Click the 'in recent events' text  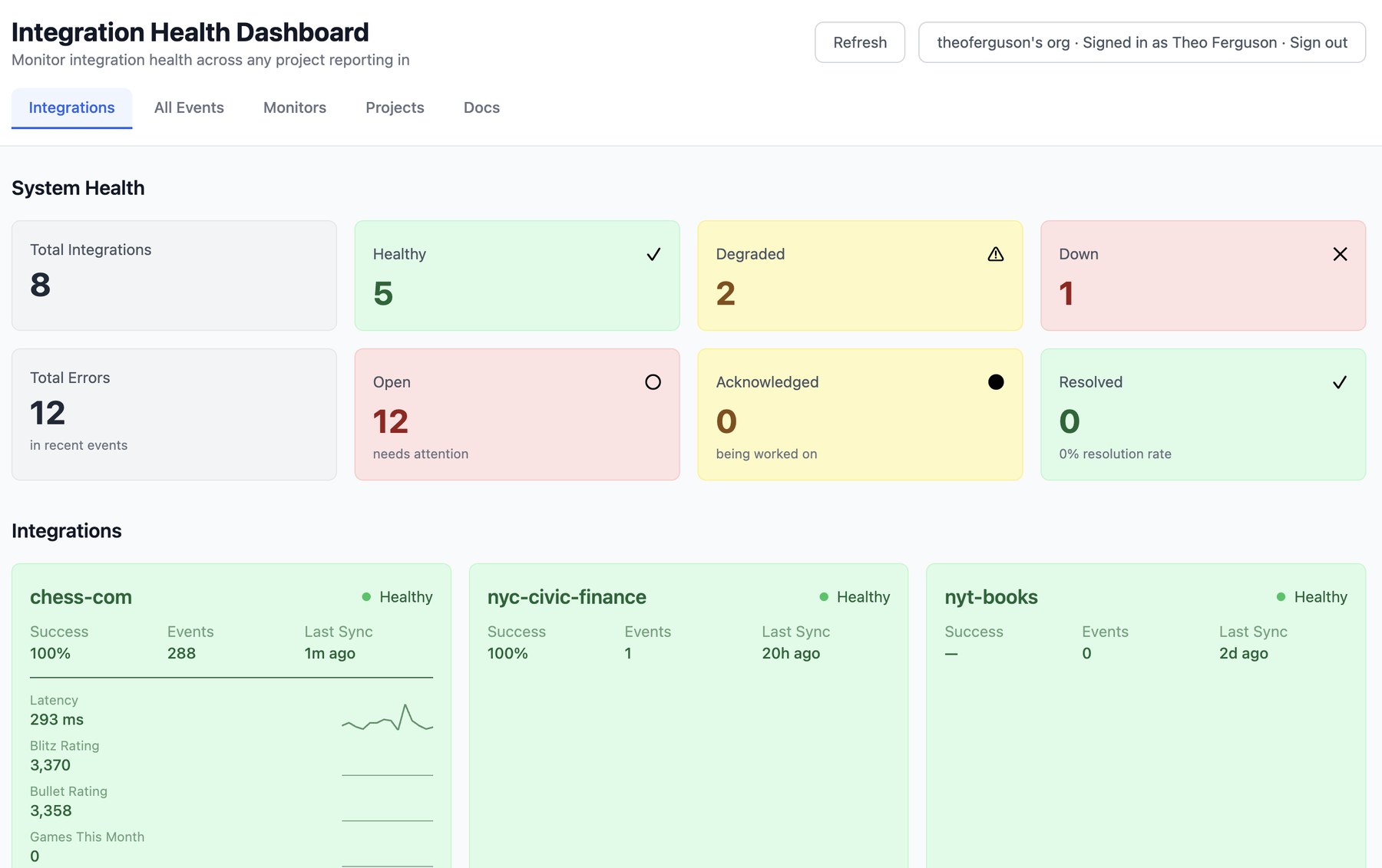pyautogui.click(x=78, y=445)
